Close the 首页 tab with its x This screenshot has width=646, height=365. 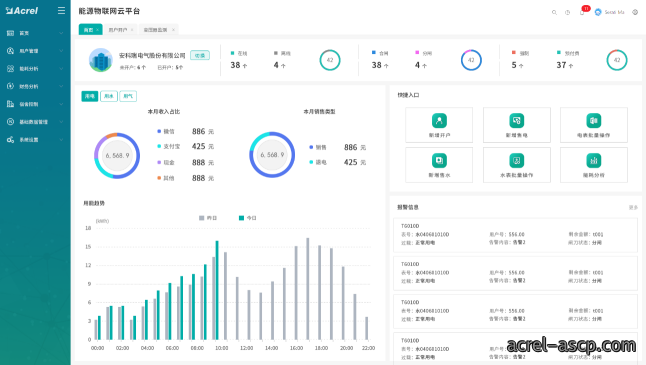click(97, 30)
